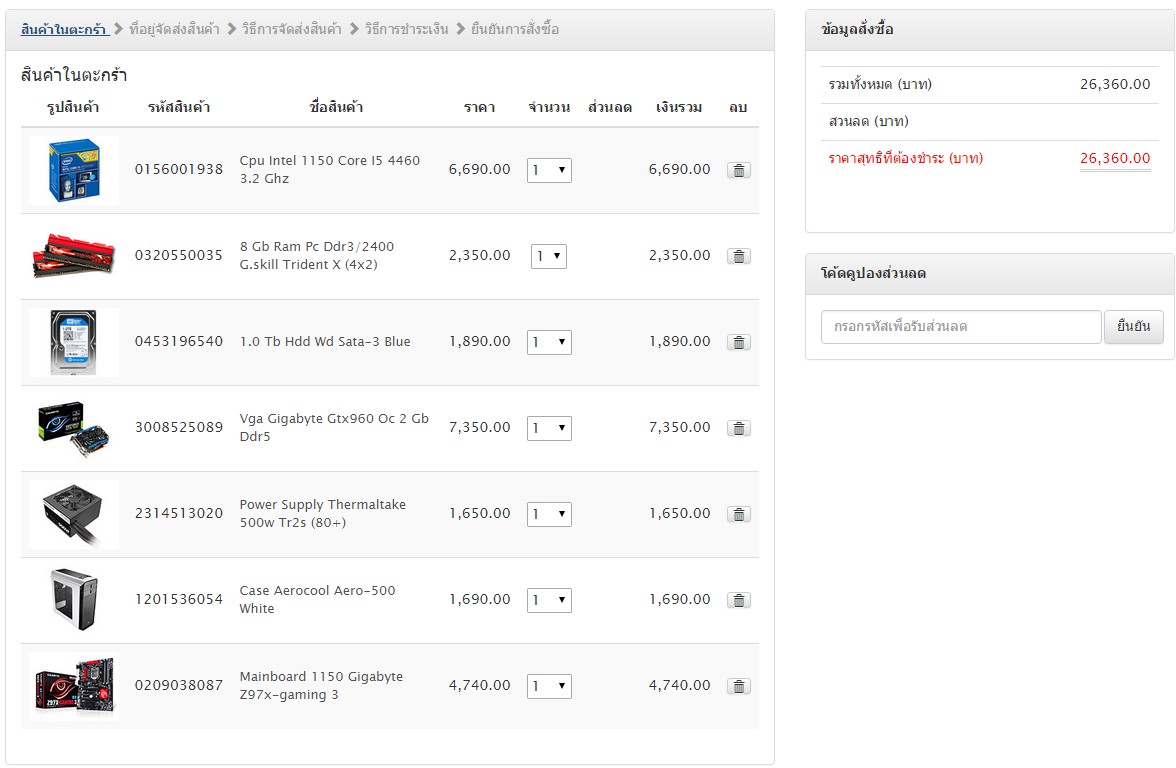Click product name 8 Gb Ram Pc Ddr3/2400
The width and height of the screenshot is (1176, 768).
pos(316,256)
